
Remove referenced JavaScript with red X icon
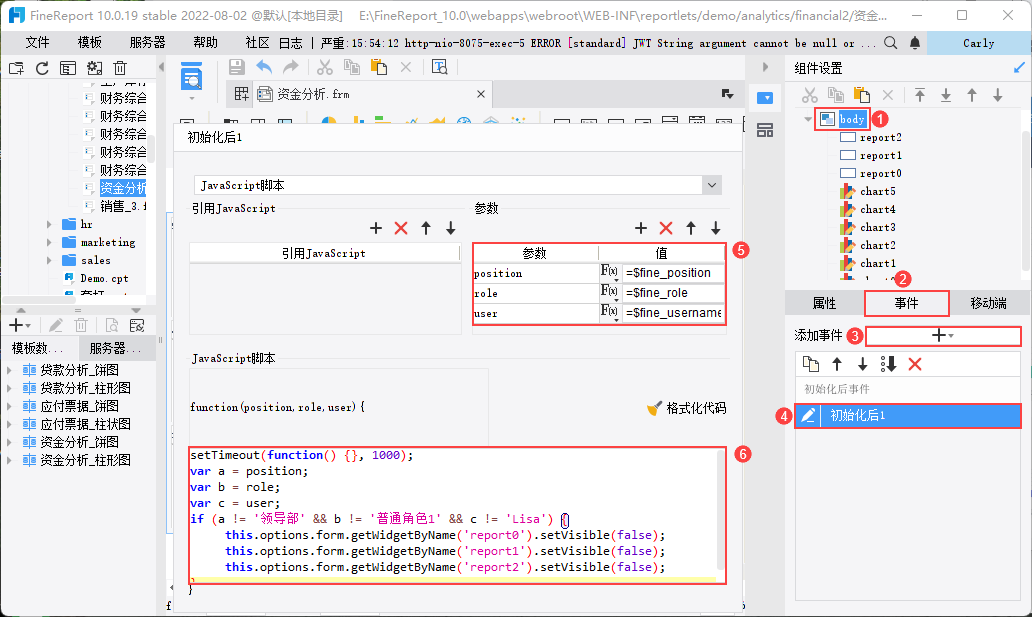tap(401, 228)
